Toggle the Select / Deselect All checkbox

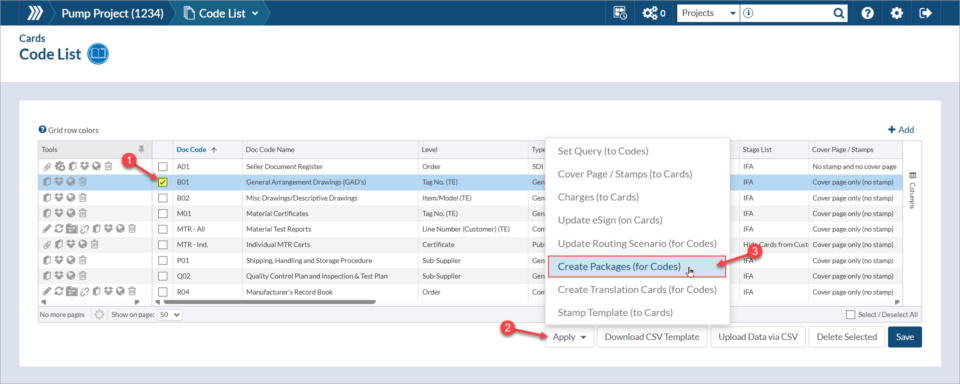[850, 315]
